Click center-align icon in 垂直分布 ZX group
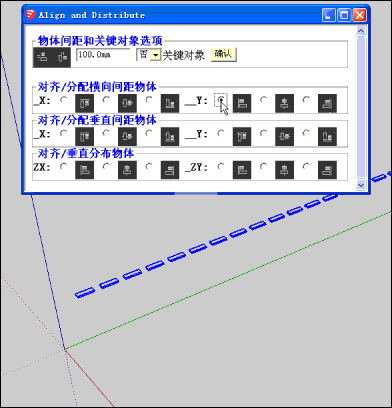The width and height of the screenshot is (392, 408). click(x=127, y=170)
